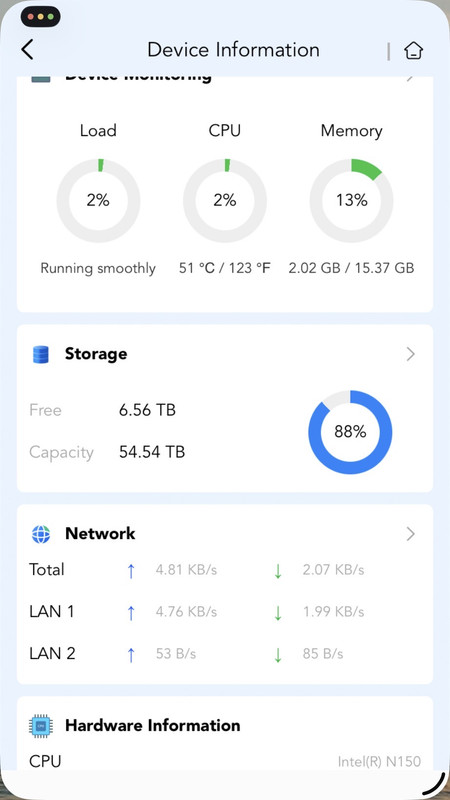Open the home icon in the header
Viewport: 450px width, 800px height.
[413, 51]
